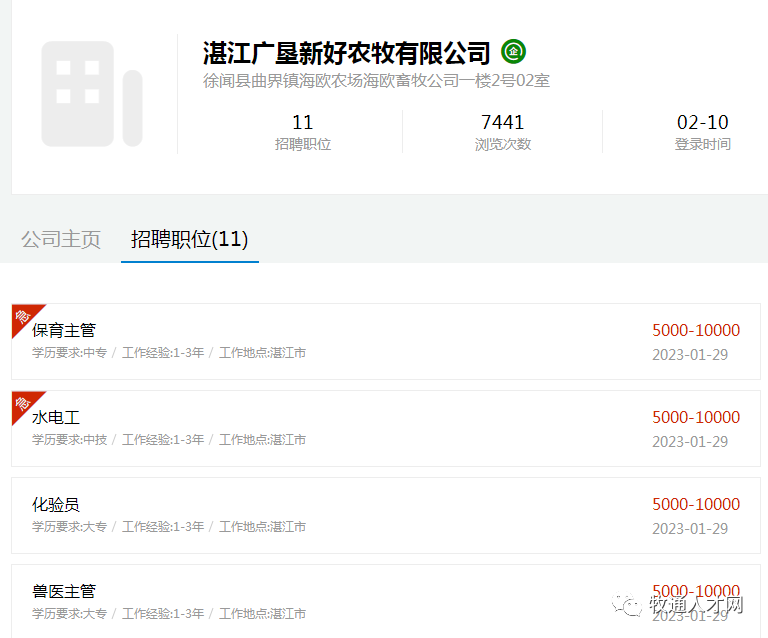Click 工作经验:1-3年 in 化验员 row
Viewport: 768px width, 638px height.
click(x=163, y=527)
